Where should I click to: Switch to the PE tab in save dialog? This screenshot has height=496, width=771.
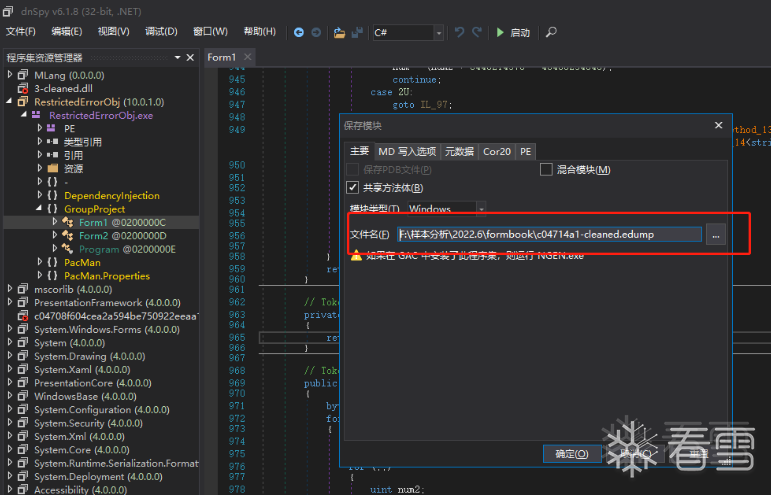526,151
